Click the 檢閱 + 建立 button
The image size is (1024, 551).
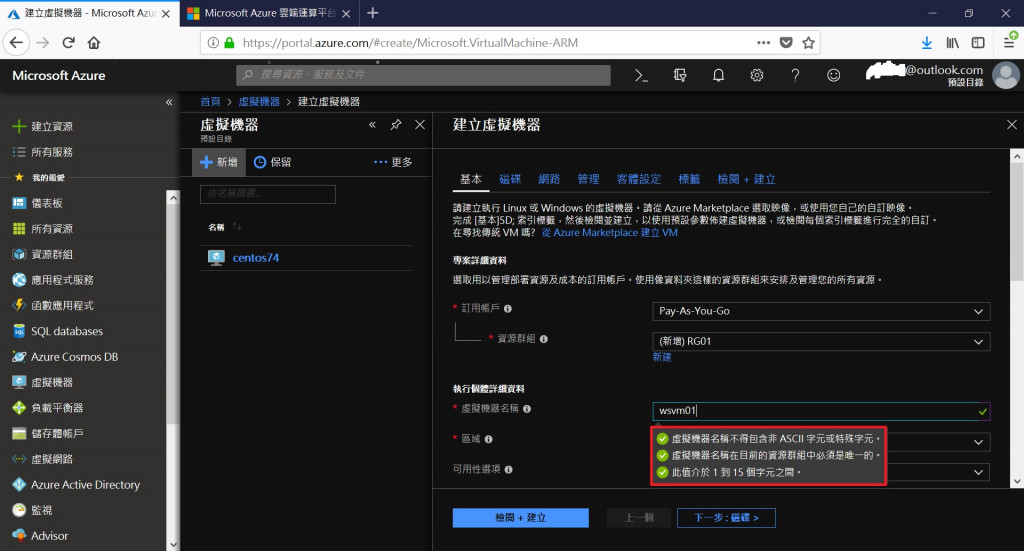[520, 518]
